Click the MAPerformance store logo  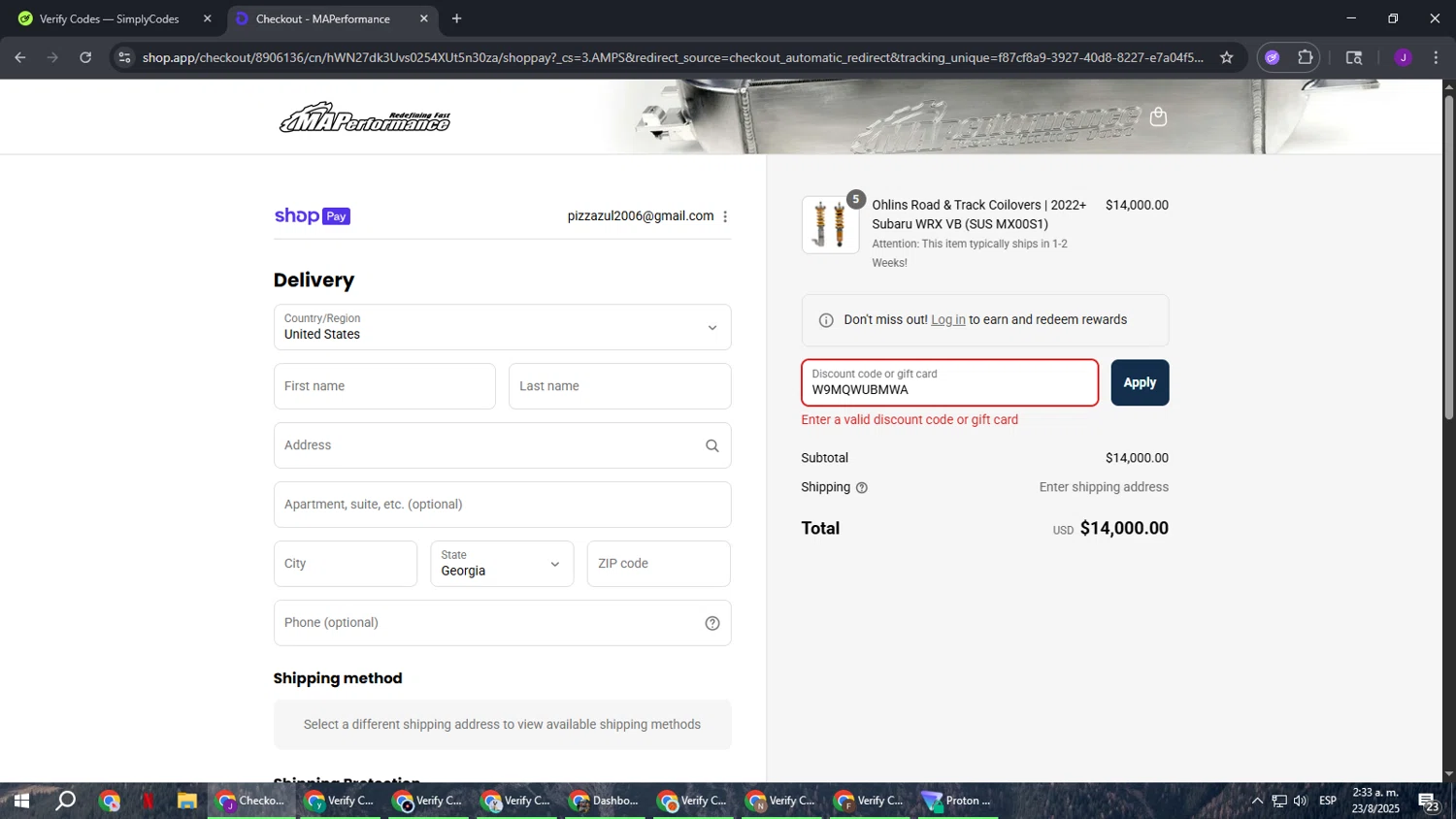pos(365,117)
